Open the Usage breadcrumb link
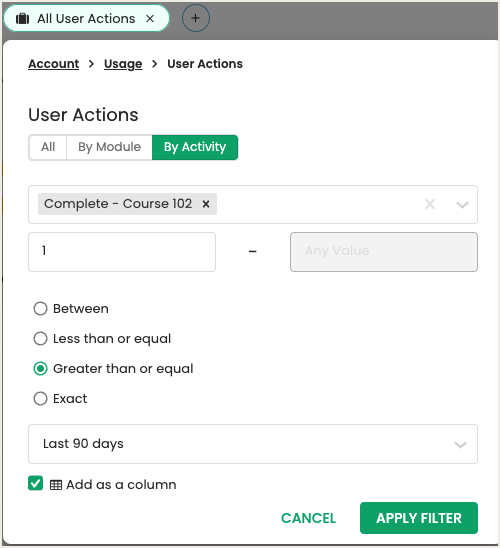500x548 pixels. coord(123,64)
